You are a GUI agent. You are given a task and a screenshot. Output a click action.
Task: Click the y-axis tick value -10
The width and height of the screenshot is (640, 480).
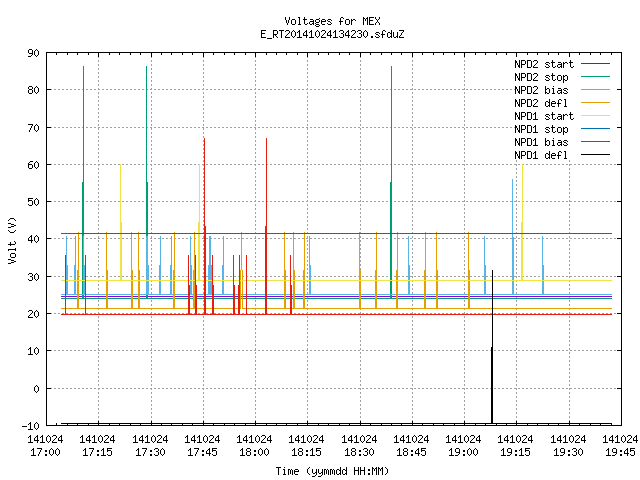31,426
